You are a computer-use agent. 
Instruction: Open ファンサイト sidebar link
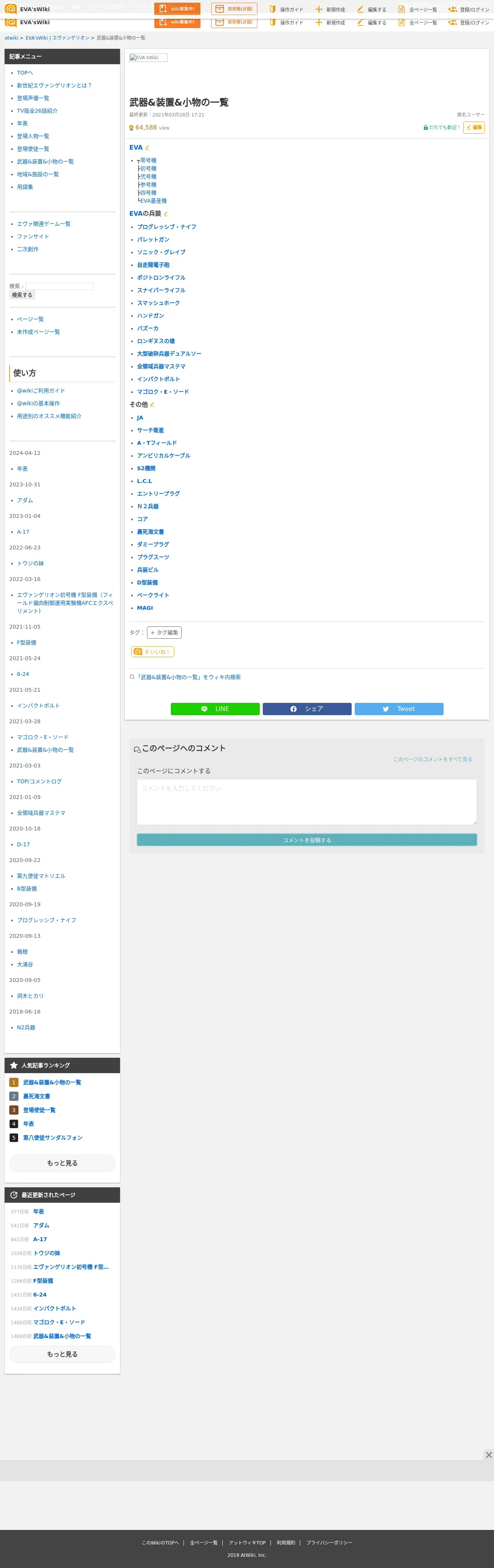(x=33, y=237)
